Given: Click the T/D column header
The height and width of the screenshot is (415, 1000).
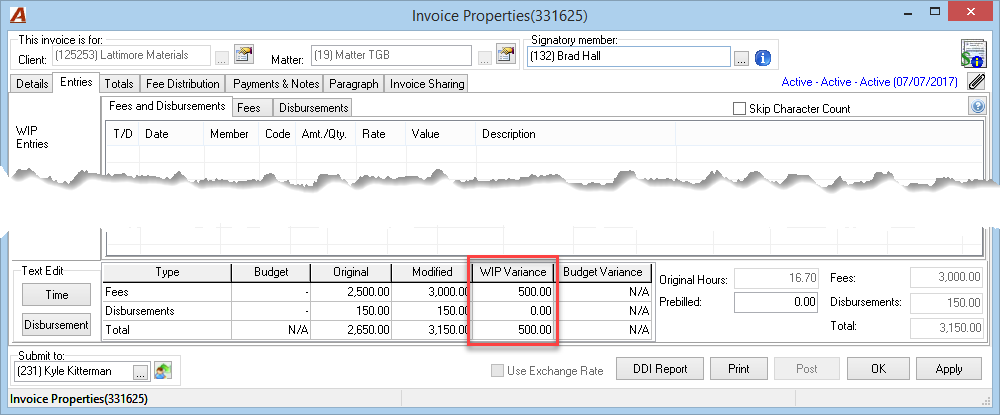Looking at the screenshot, I should click(x=123, y=134).
